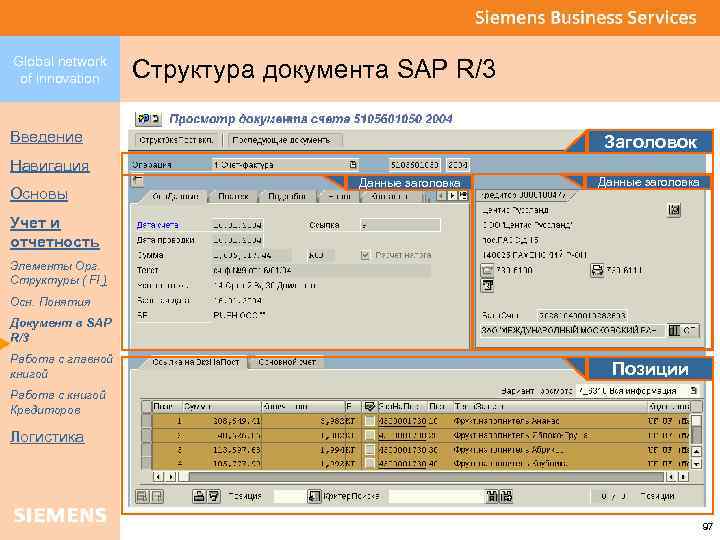
Task: Click the filter icon in positions toolbar
Action: 214,496
